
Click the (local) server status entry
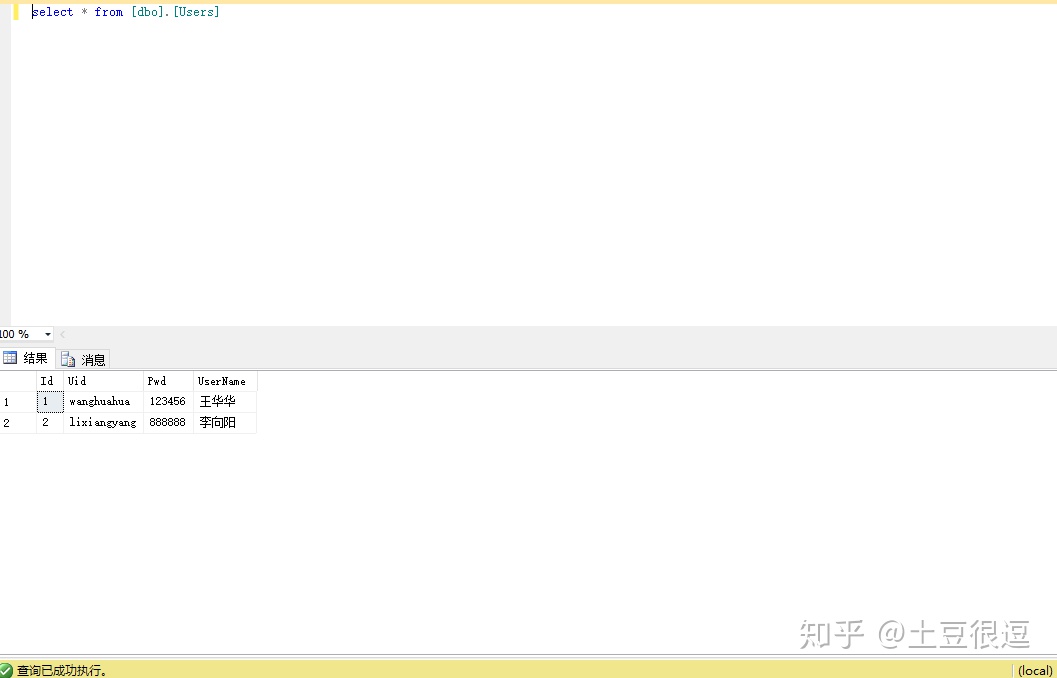(1035, 671)
